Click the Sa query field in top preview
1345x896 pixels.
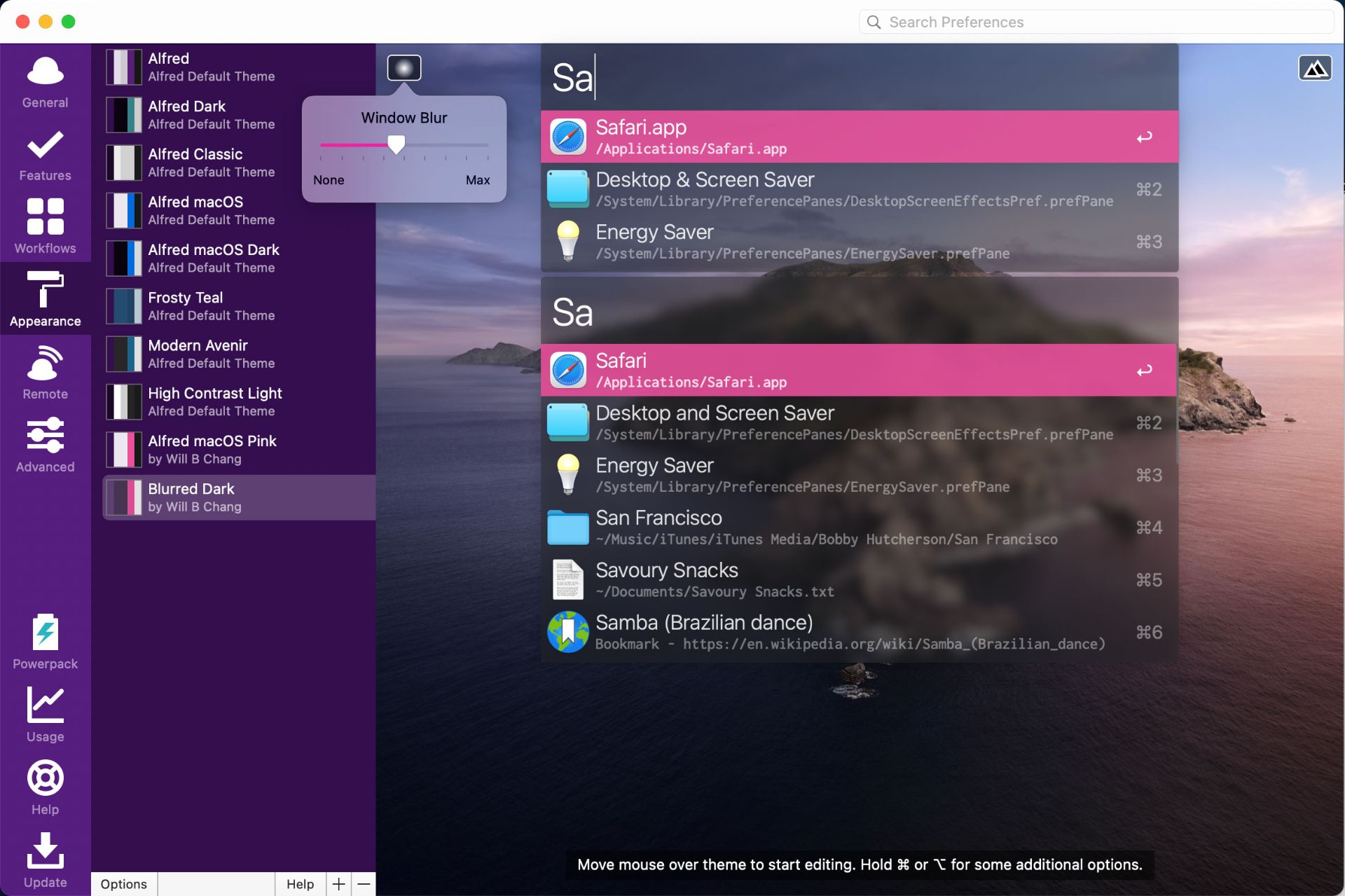pyautogui.click(x=860, y=77)
